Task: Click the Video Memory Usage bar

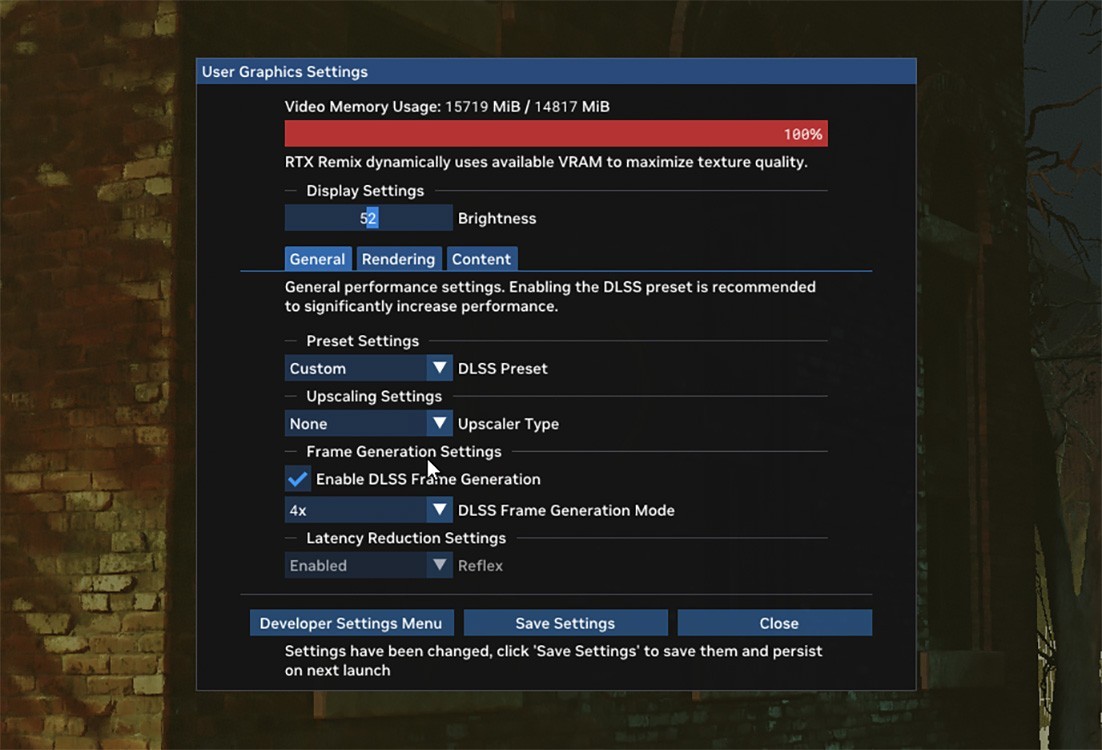Action: coord(556,134)
